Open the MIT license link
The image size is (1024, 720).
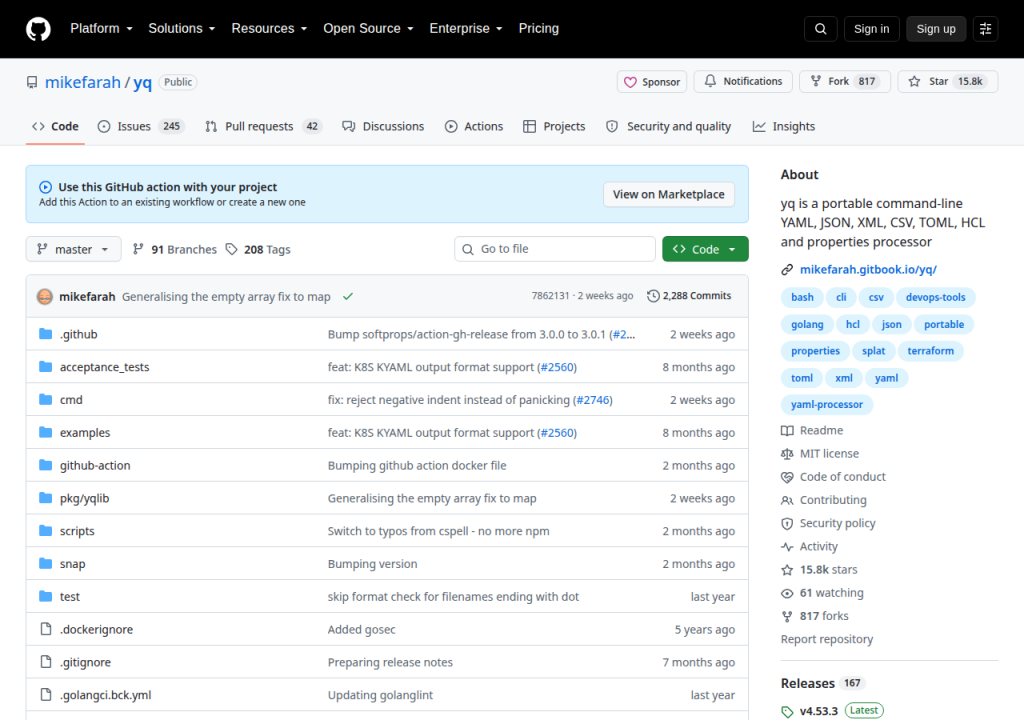(820, 453)
